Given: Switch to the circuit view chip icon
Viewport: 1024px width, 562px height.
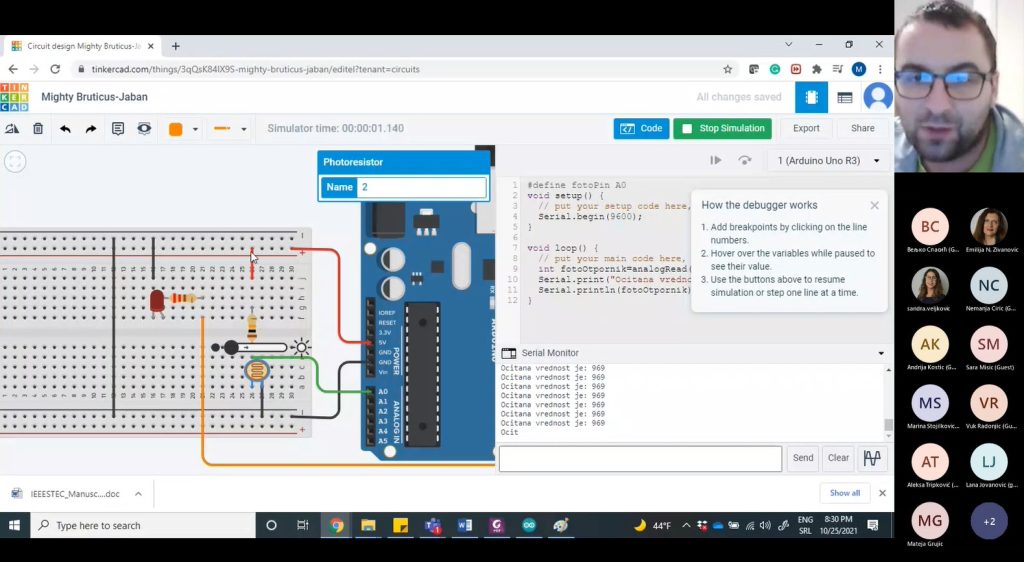Looking at the screenshot, I should [x=811, y=97].
